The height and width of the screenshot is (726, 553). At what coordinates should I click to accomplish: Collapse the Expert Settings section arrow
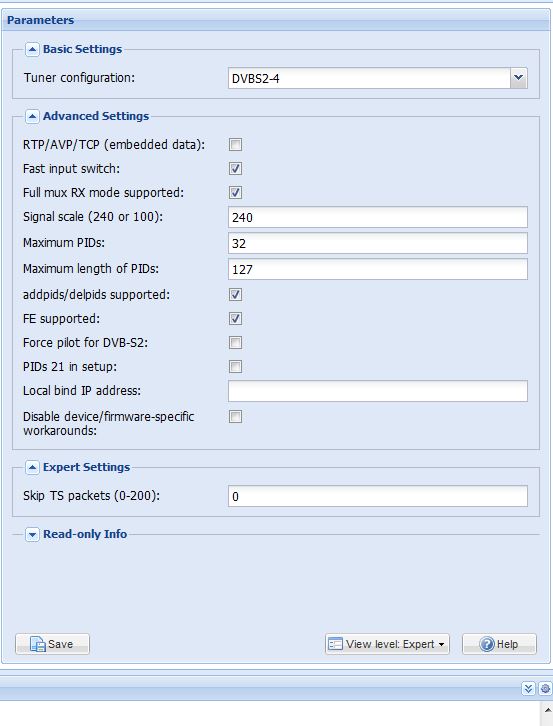click(32, 468)
